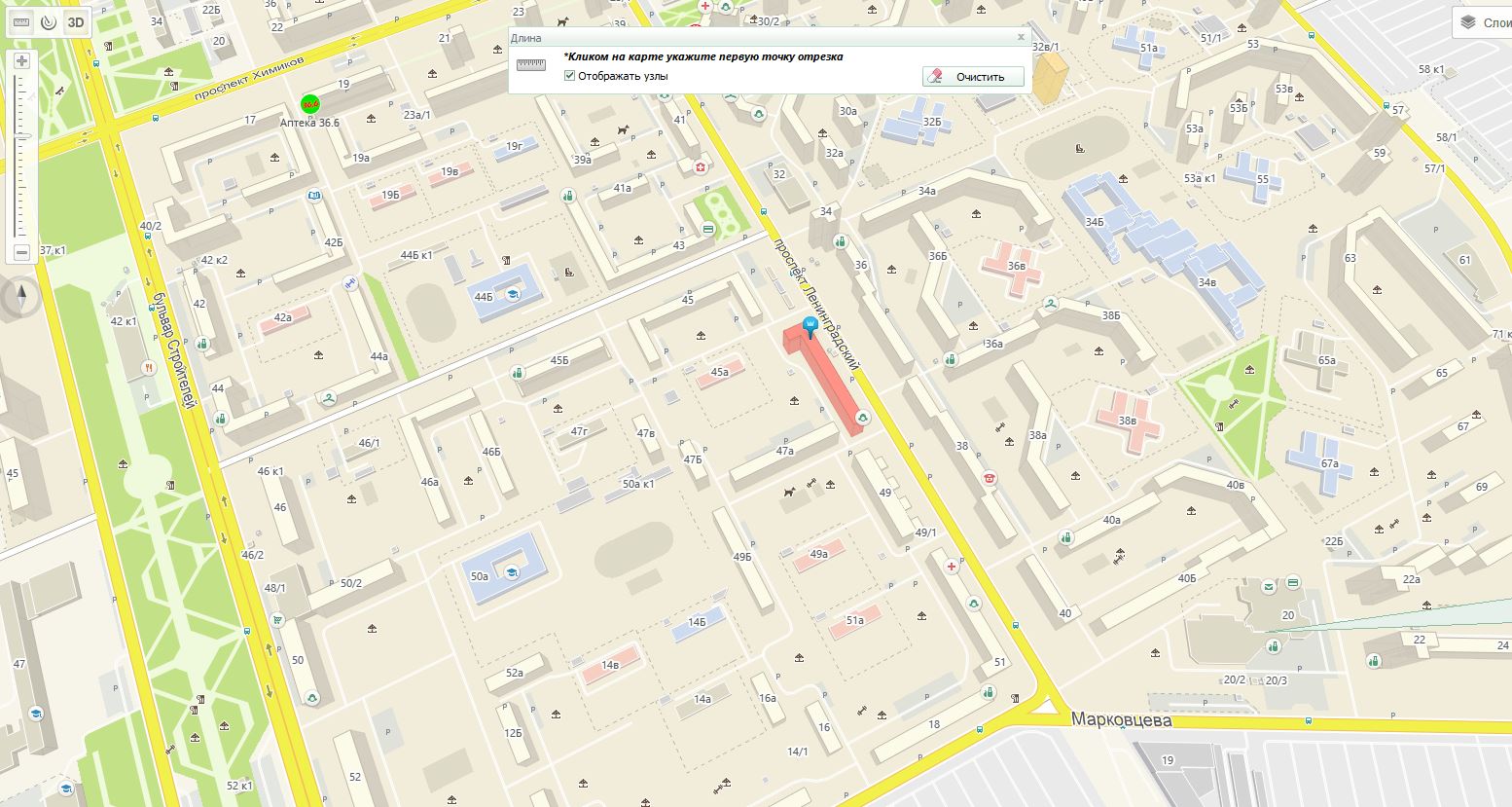
Task: Zoom in with the plus button
Action: (21, 60)
